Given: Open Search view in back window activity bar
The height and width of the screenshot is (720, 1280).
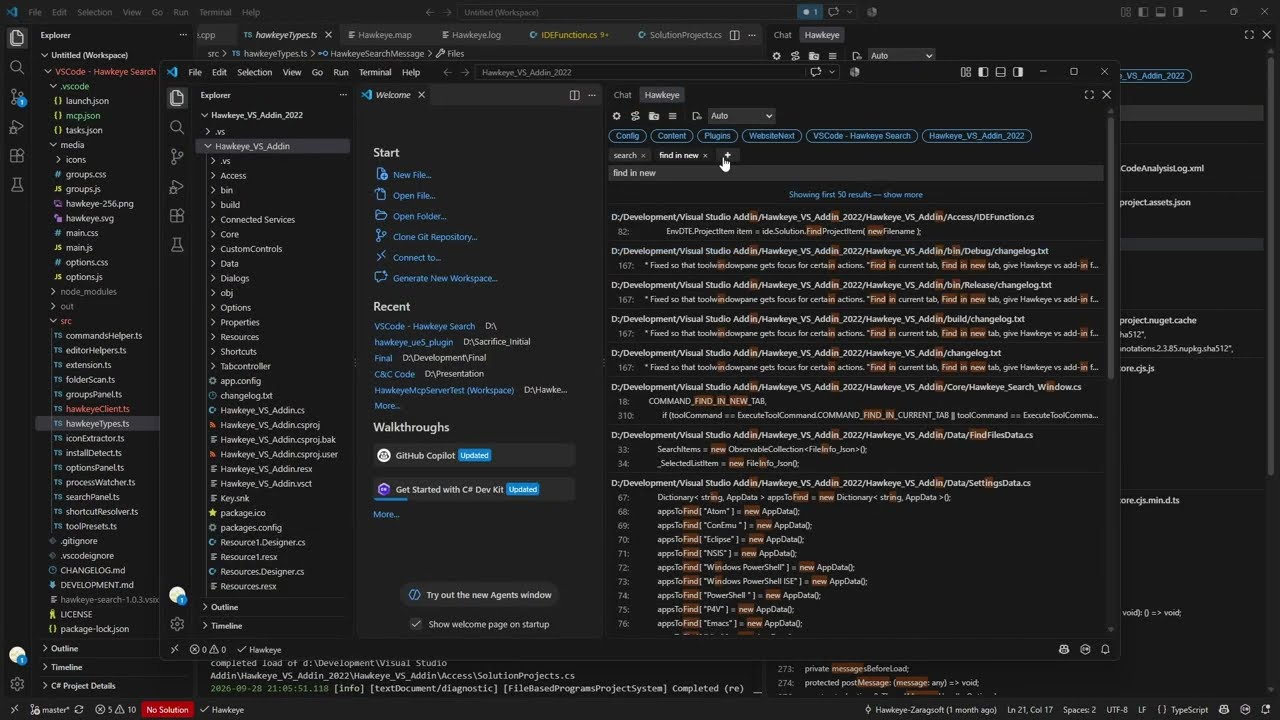Looking at the screenshot, I should [x=17, y=67].
